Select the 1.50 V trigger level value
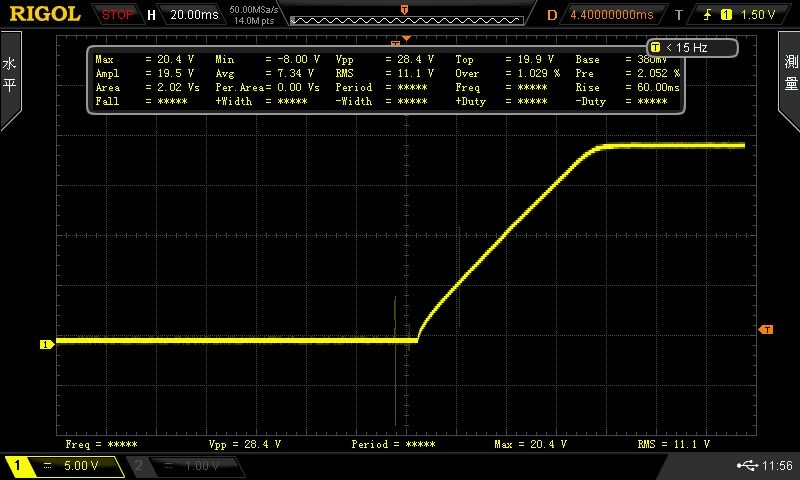800x480 pixels. [x=757, y=15]
